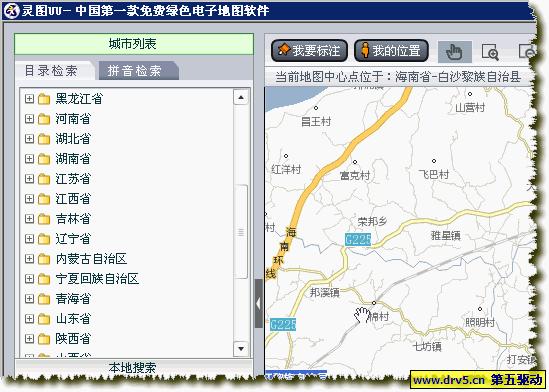The width and height of the screenshot is (549, 392).
Task: Click the G225 road marker near 荣邦乡
Action: (357, 240)
